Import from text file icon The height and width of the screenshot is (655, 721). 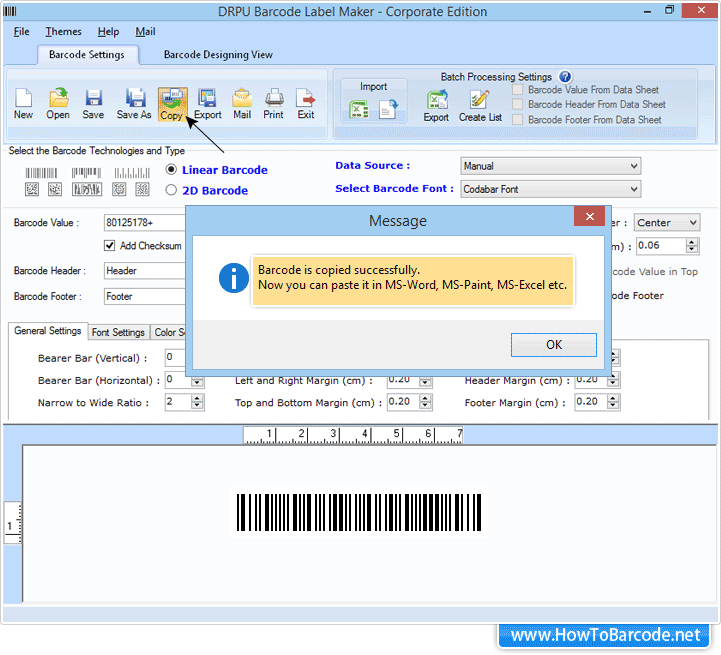(x=388, y=109)
